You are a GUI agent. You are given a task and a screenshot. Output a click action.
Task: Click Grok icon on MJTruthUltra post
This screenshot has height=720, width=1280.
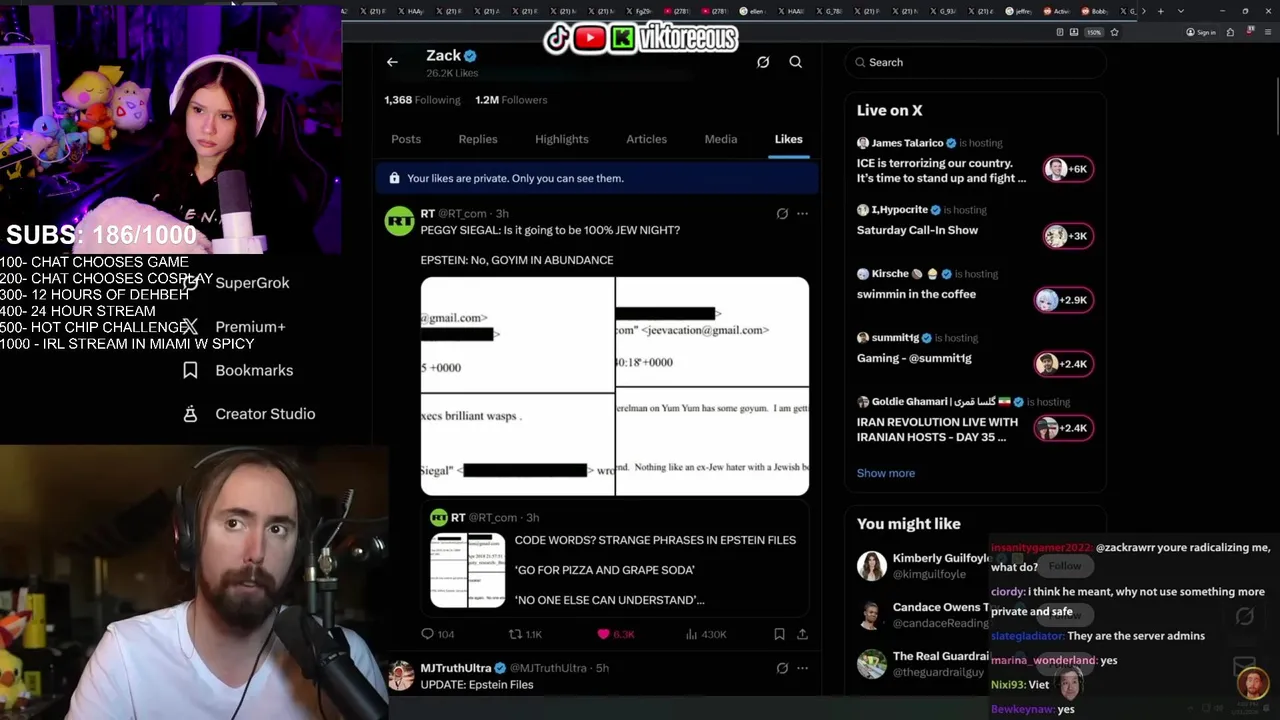pyautogui.click(x=782, y=668)
